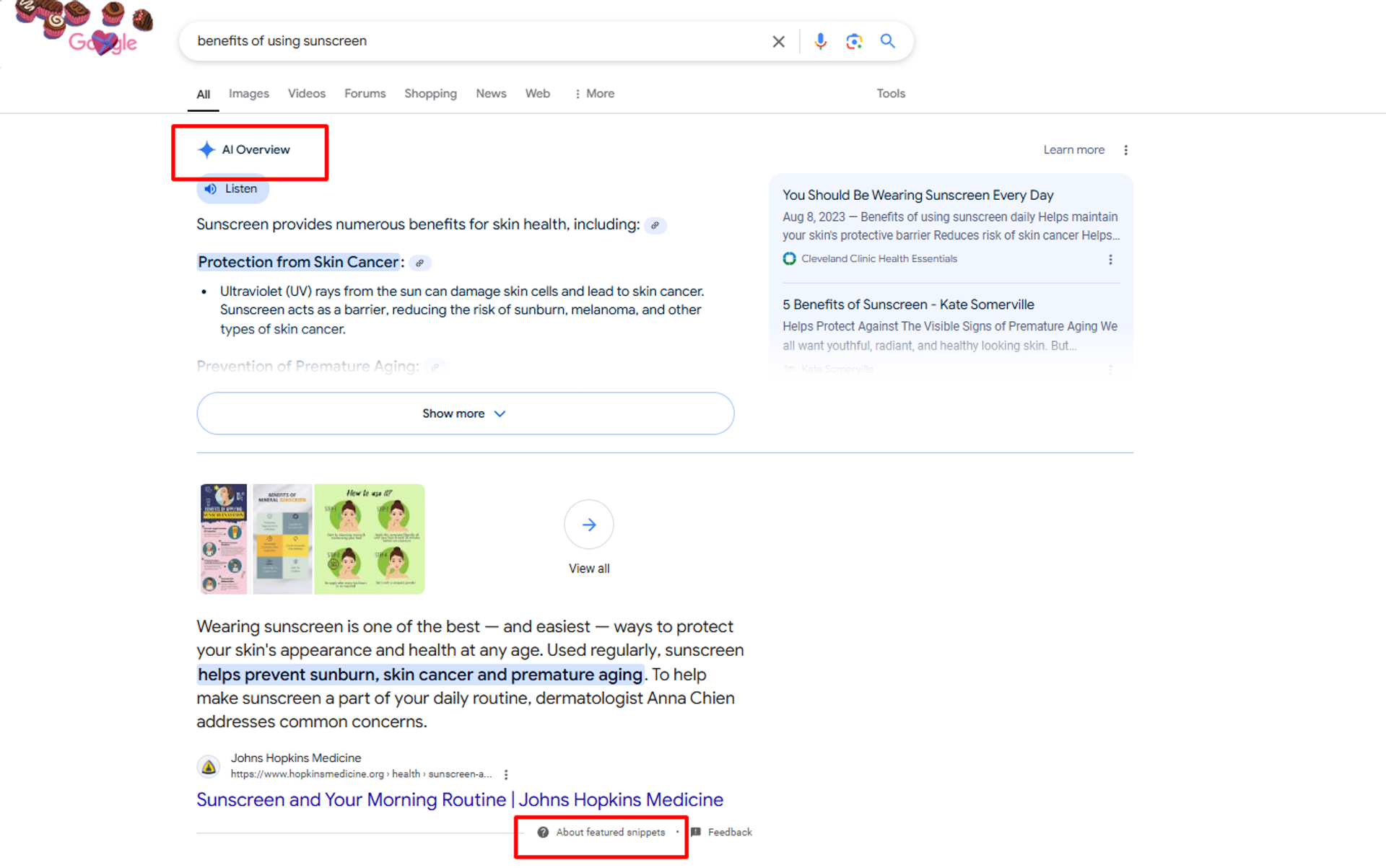Click the hopkinsmedicine.org URL breadcrumb
This screenshot has height=868, width=1386.
pyautogui.click(x=361, y=774)
